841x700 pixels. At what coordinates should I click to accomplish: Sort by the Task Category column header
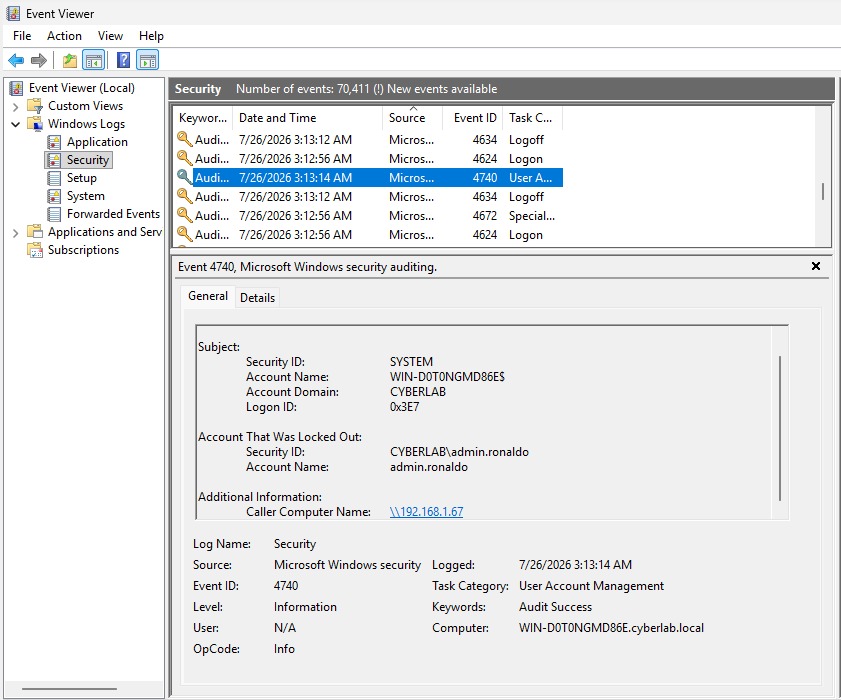tap(533, 118)
